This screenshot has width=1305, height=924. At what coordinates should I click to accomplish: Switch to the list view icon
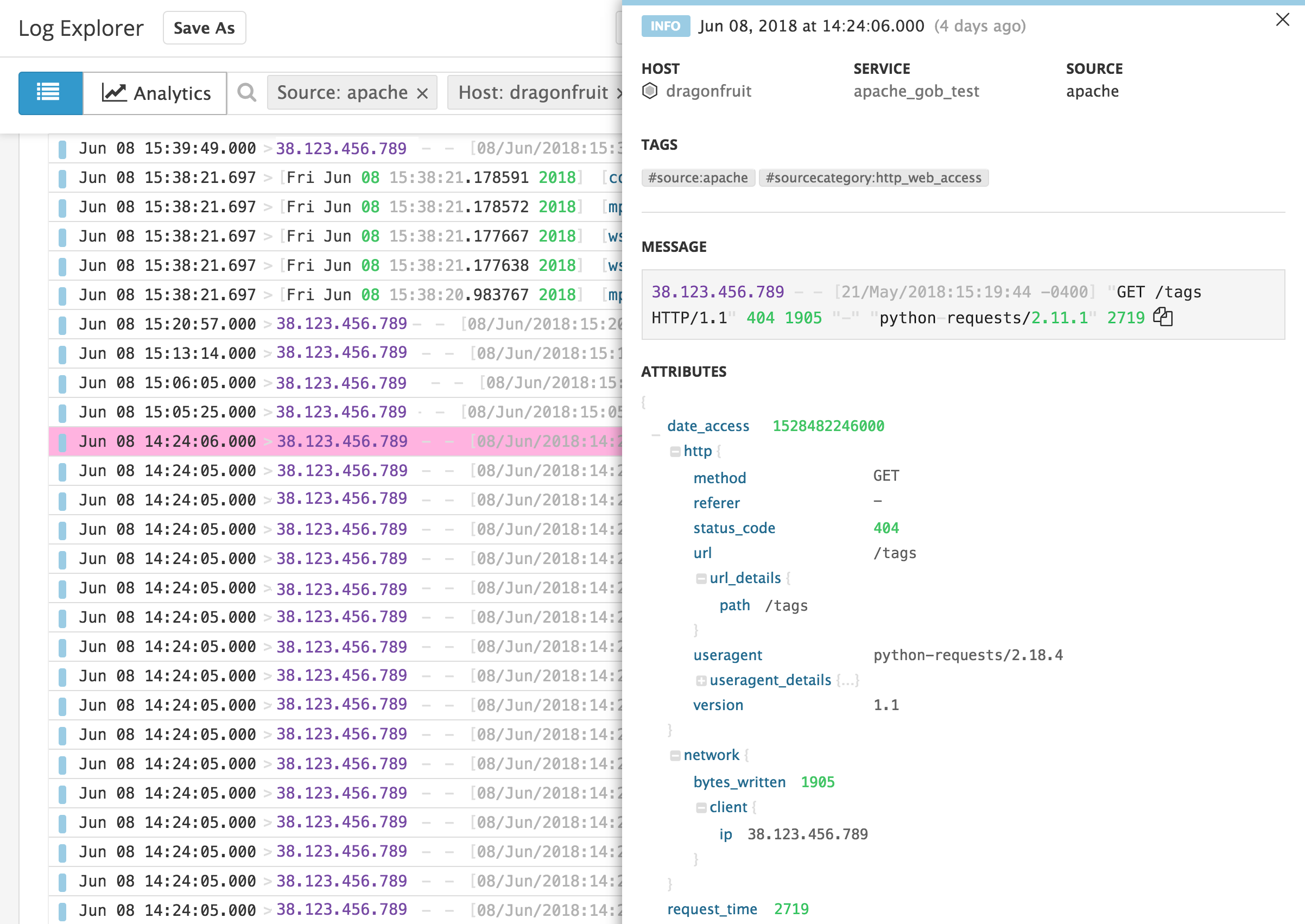pos(49,92)
